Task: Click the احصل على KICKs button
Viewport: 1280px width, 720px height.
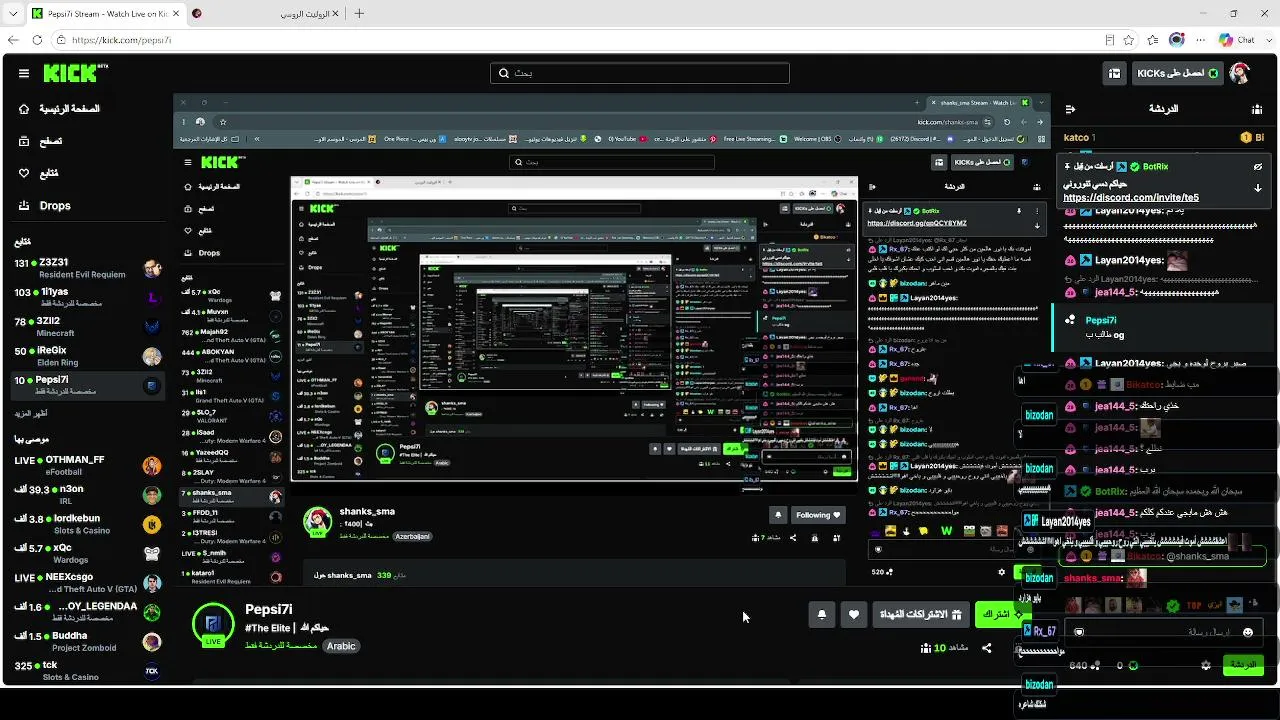Action: pyautogui.click(x=1176, y=73)
